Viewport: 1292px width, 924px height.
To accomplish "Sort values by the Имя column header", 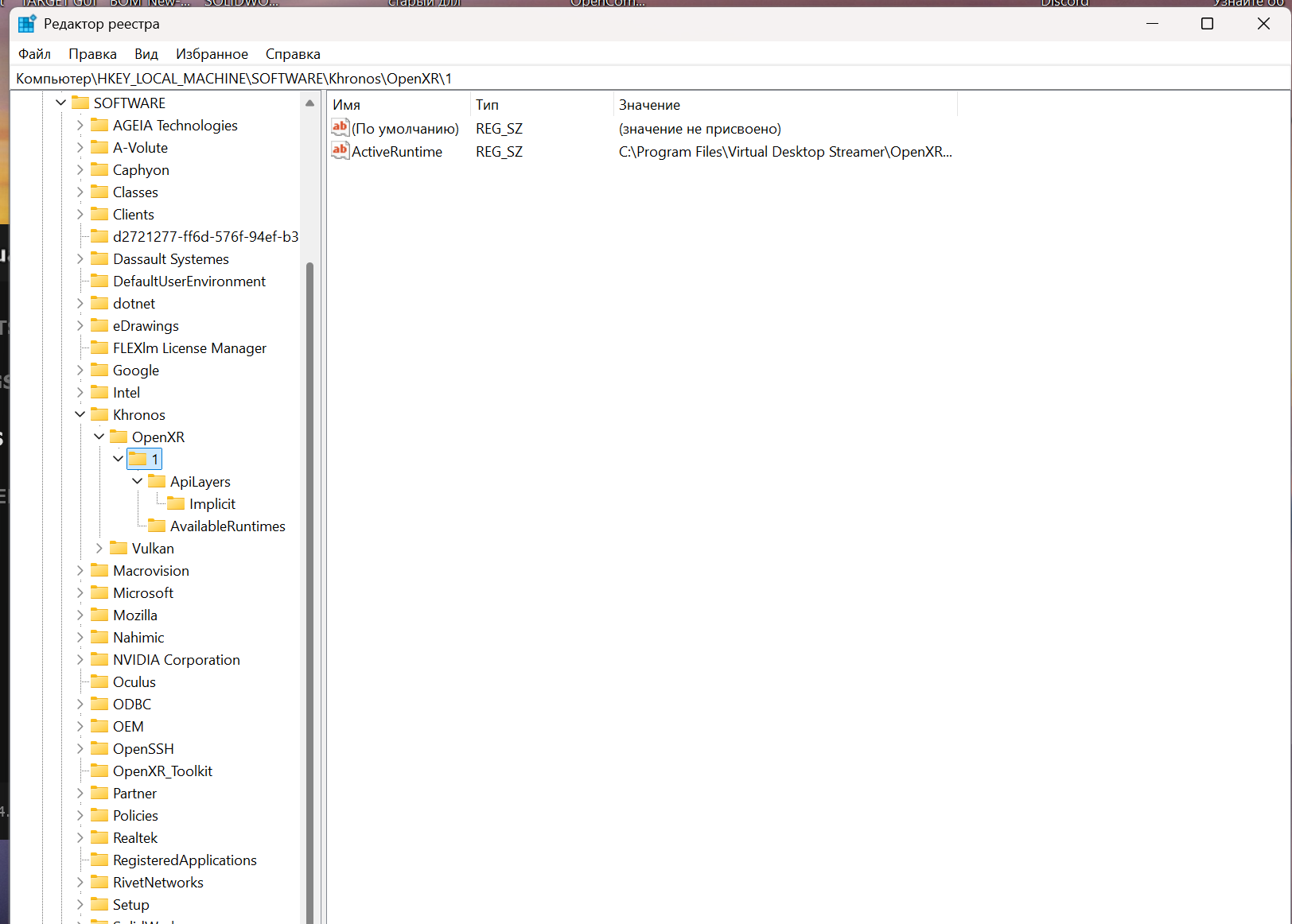I will (399, 105).
